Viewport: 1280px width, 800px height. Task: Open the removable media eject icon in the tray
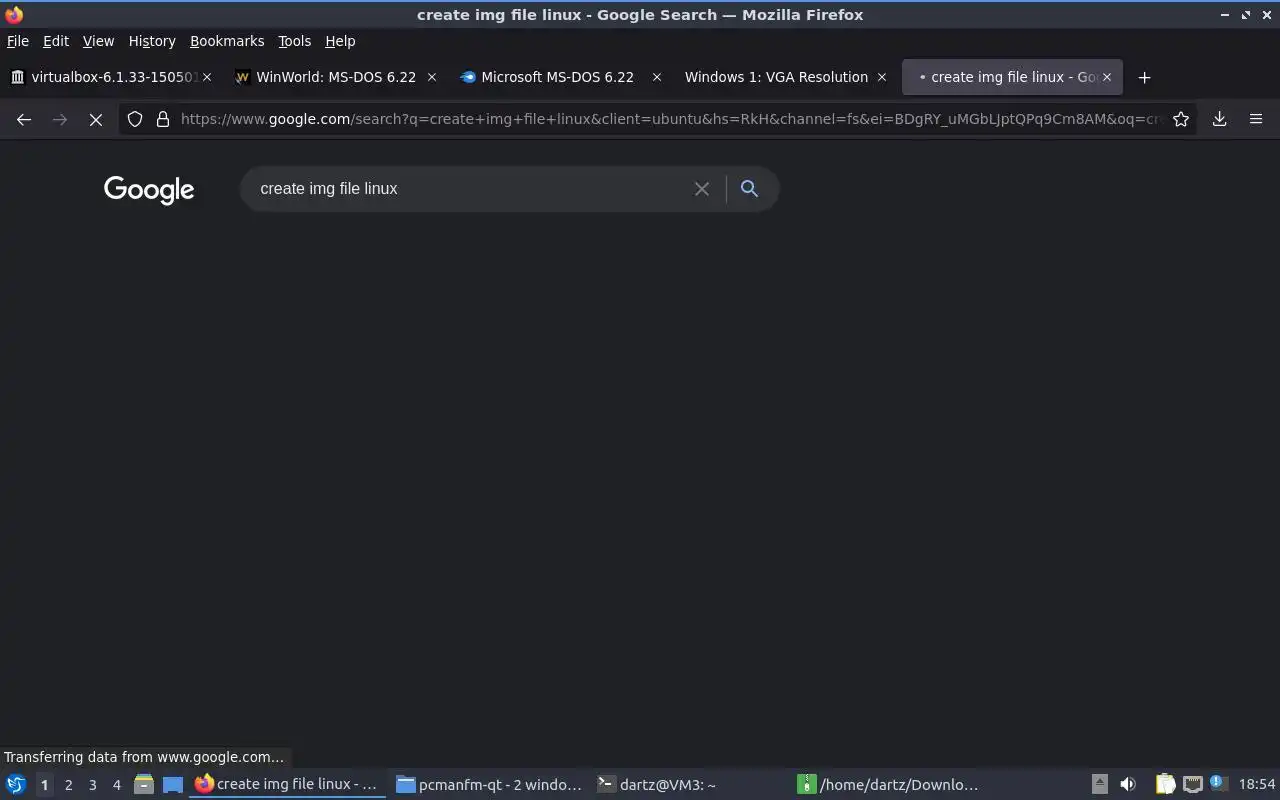point(1099,784)
